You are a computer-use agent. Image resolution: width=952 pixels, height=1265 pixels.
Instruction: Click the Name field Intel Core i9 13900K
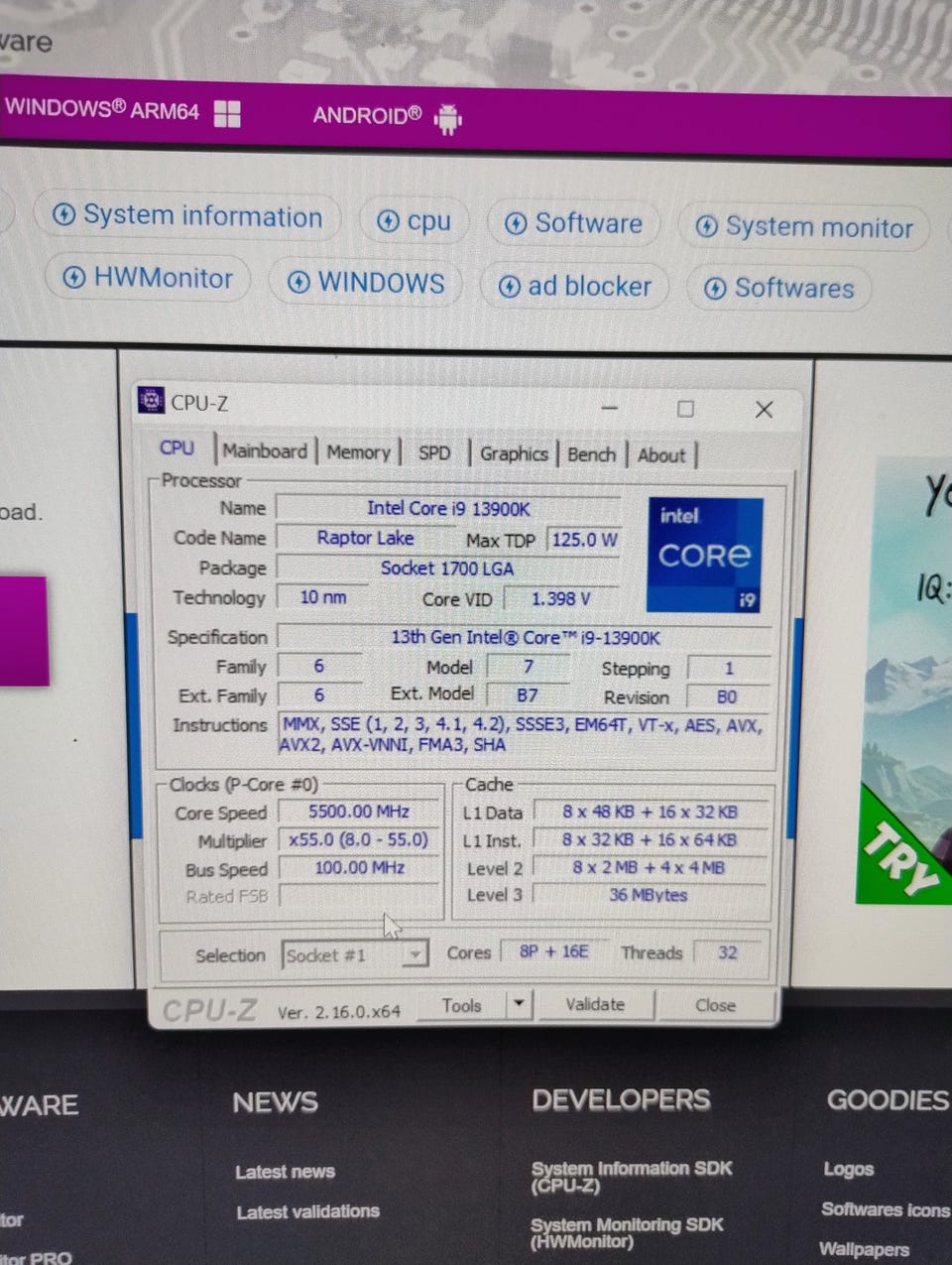pyautogui.click(x=448, y=508)
